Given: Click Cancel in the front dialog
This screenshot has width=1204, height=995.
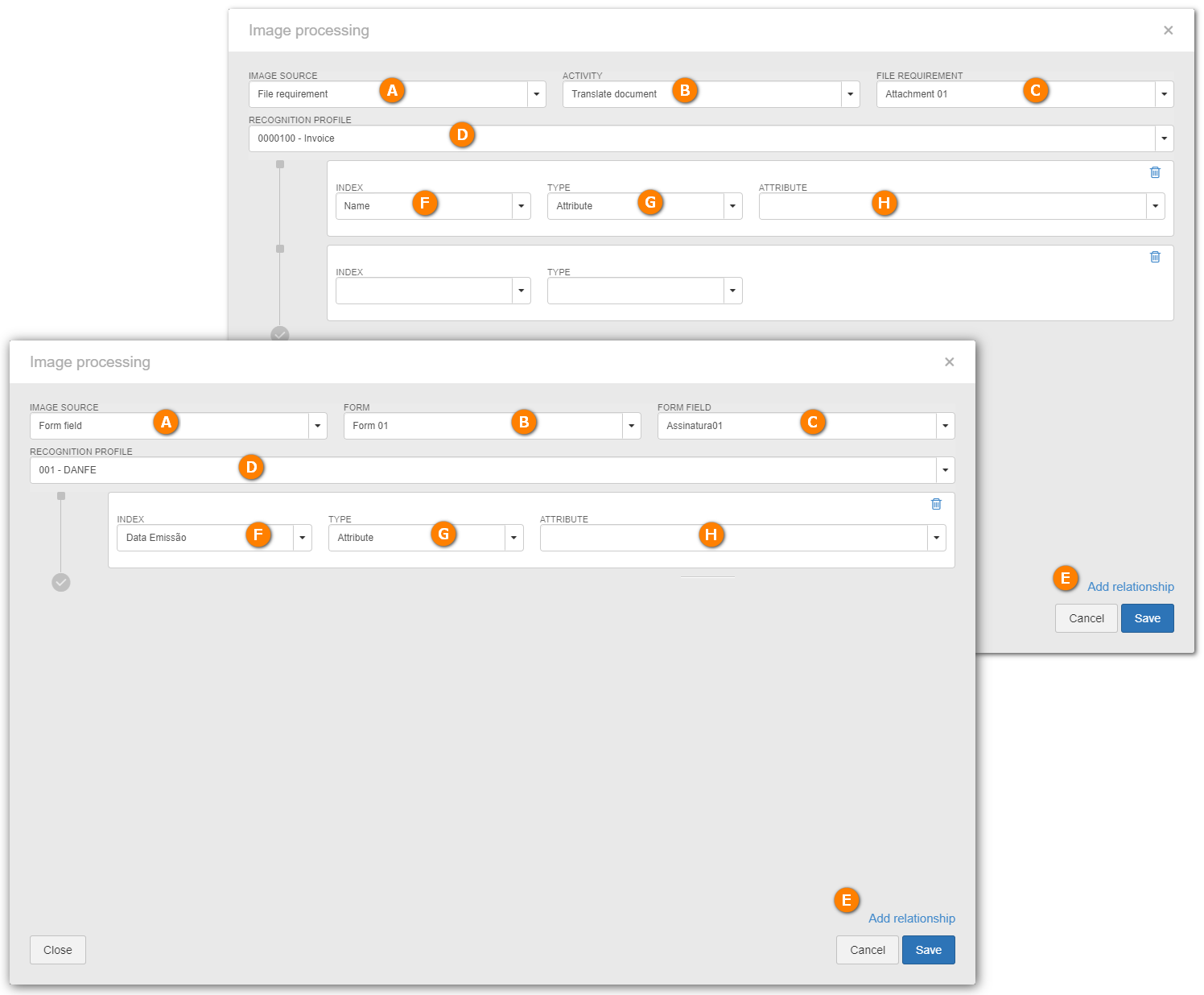Looking at the screenshot, I should tap(867, 950).
